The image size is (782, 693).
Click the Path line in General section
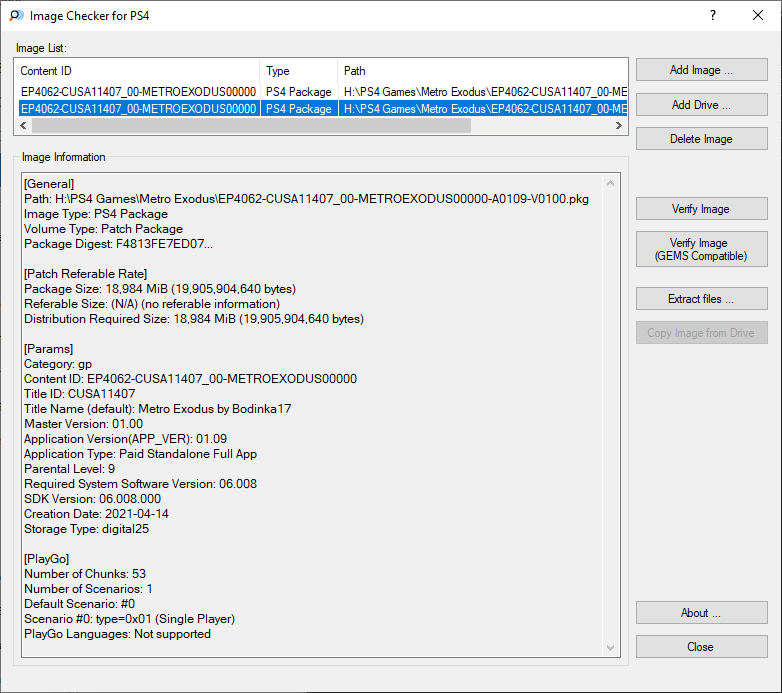click(x=306, y=199)
